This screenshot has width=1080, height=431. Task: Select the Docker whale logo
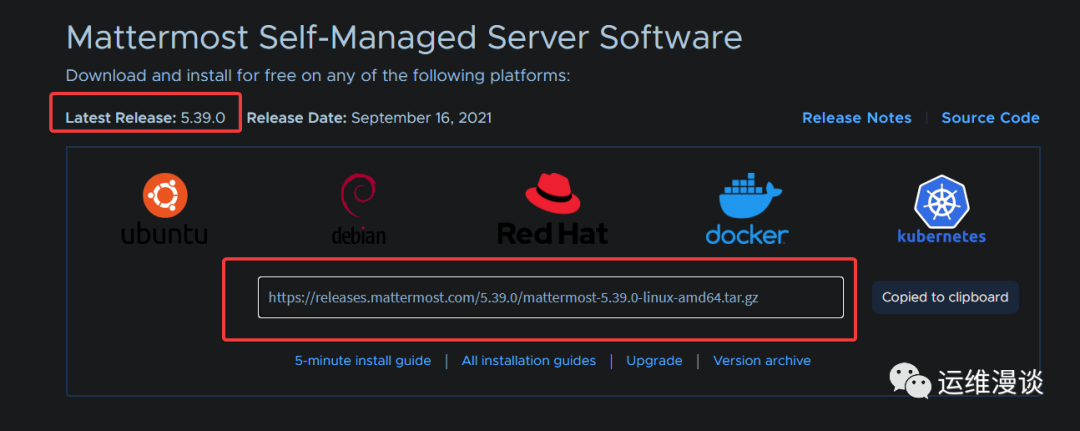pyautogui.click(x=746, y=209)
